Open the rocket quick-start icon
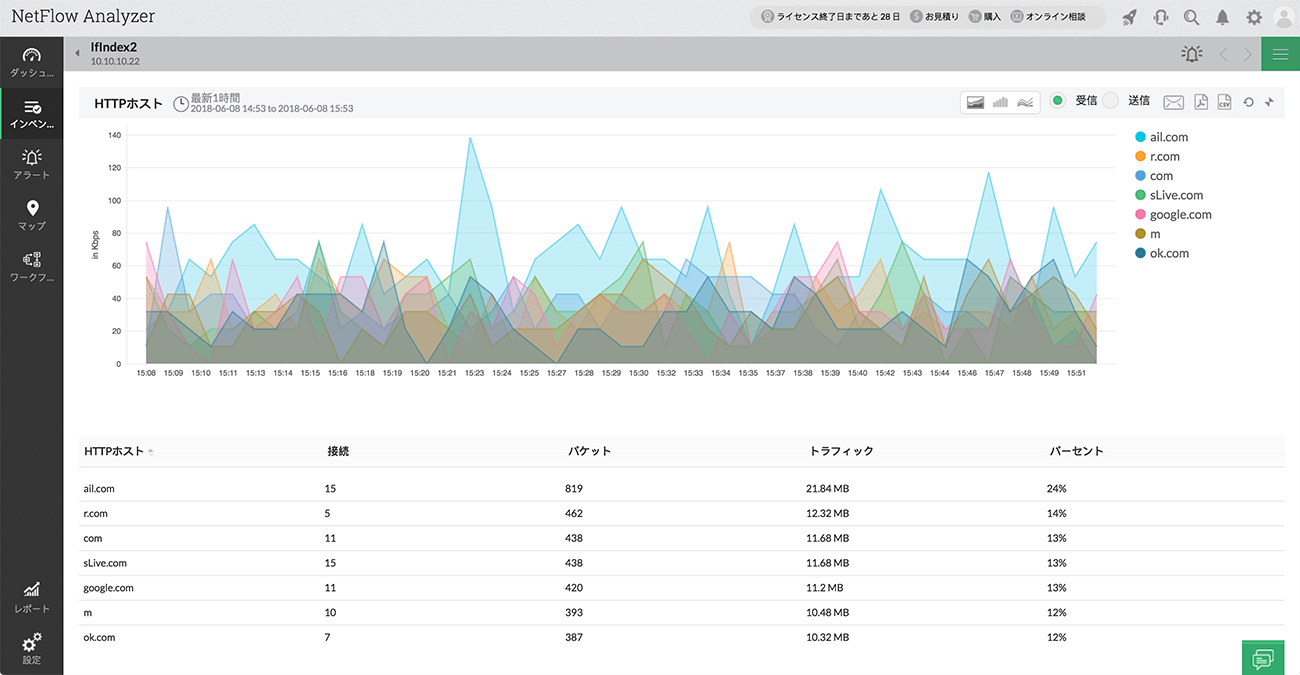Viewport: 1300px width, 675px height. pyautogui.click(x=1130, y=17)
